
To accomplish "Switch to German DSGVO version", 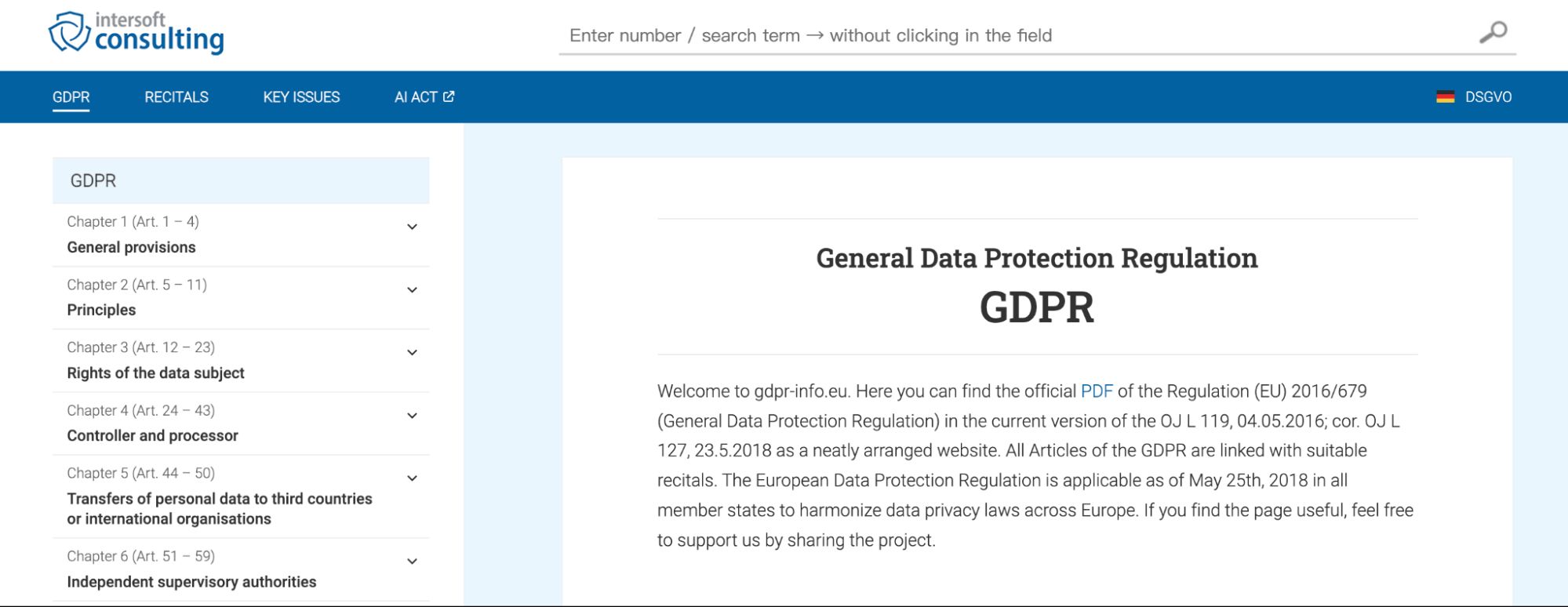I will [x=1488, y=96].
